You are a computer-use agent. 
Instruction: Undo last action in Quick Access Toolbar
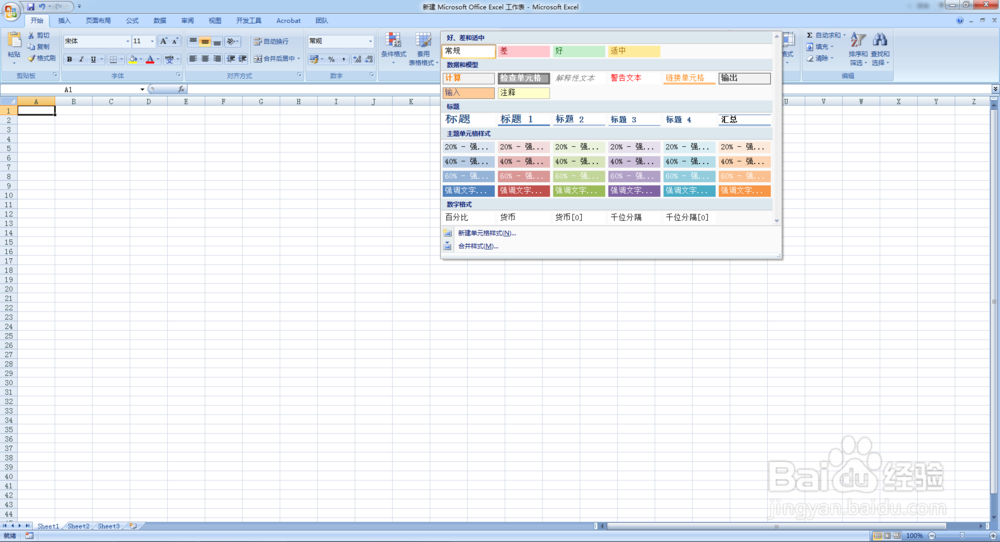point(41,6)
